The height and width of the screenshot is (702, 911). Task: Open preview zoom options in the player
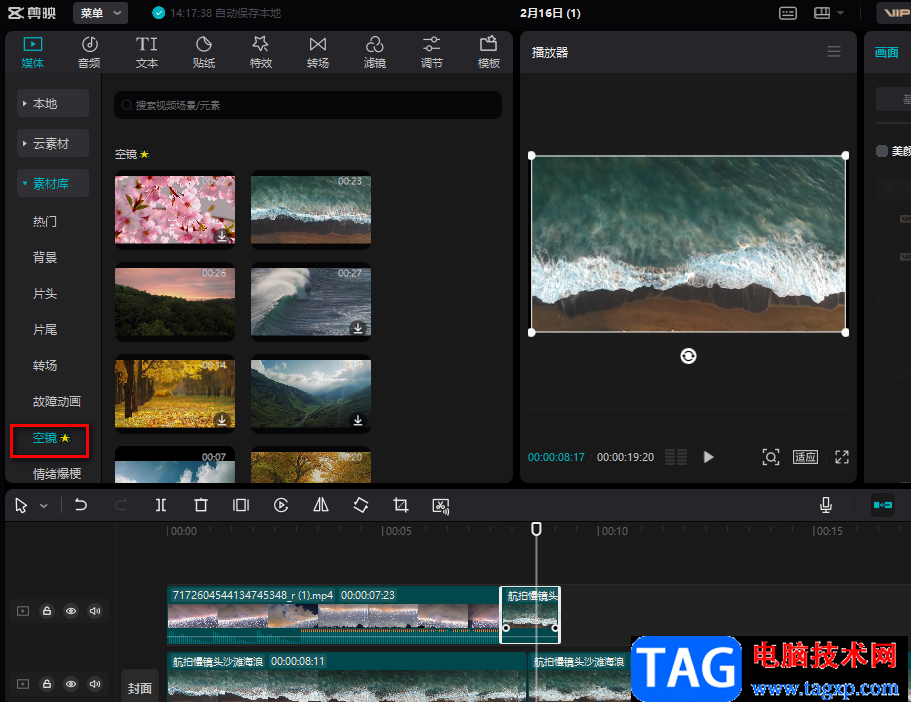770,457
